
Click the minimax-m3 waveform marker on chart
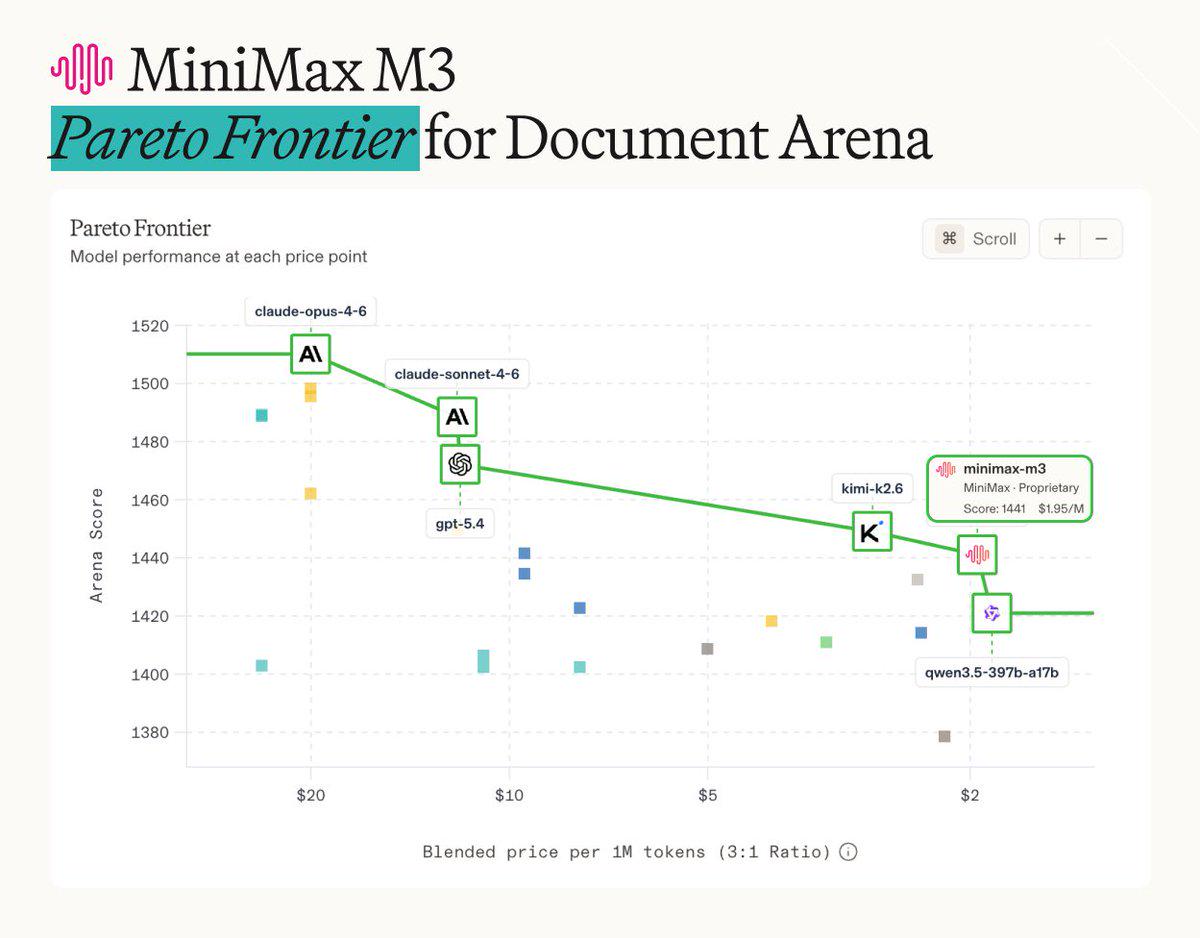[976, 554]
